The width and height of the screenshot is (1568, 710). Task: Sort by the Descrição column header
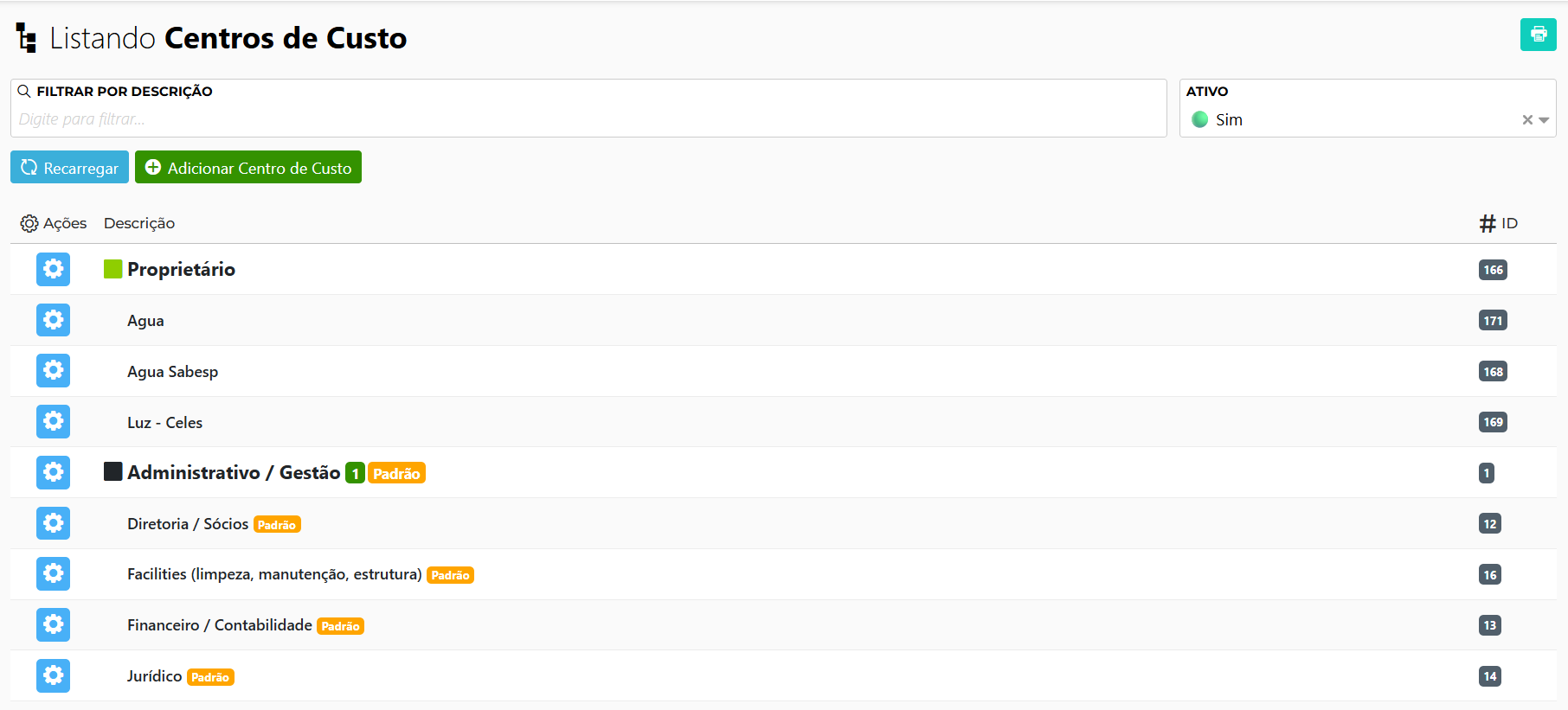139,223
